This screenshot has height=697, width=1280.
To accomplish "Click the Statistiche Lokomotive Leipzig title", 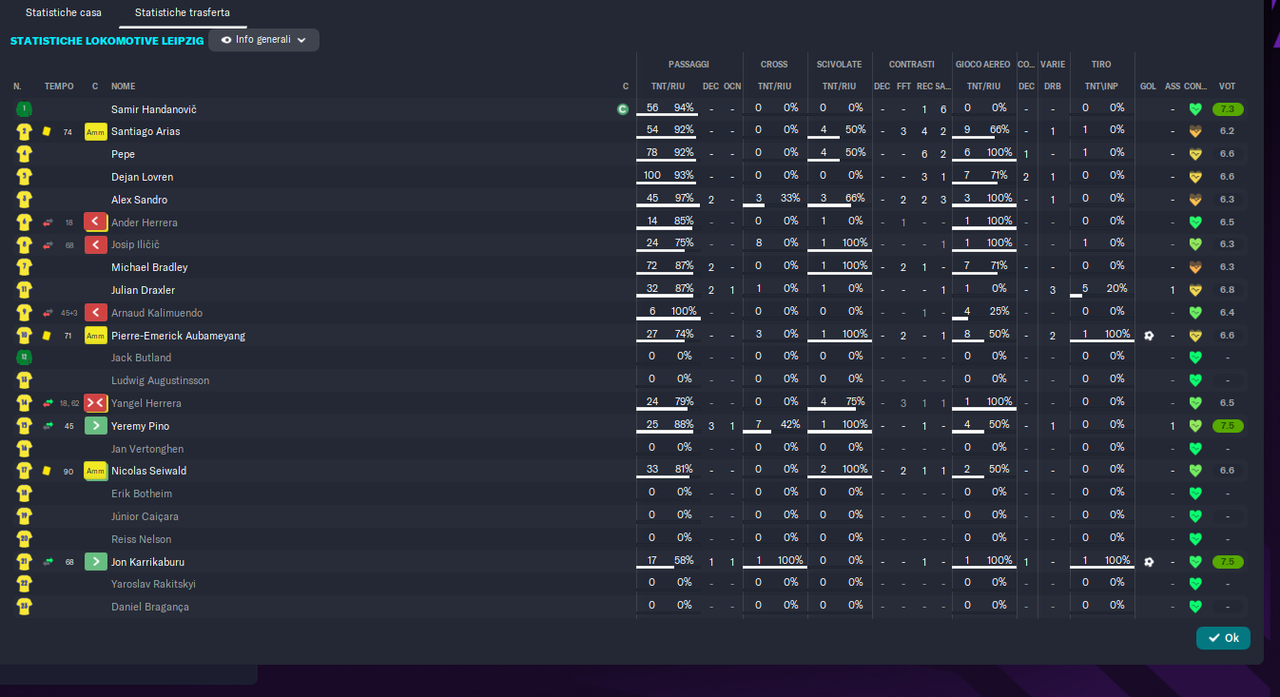I will point(107,41).
